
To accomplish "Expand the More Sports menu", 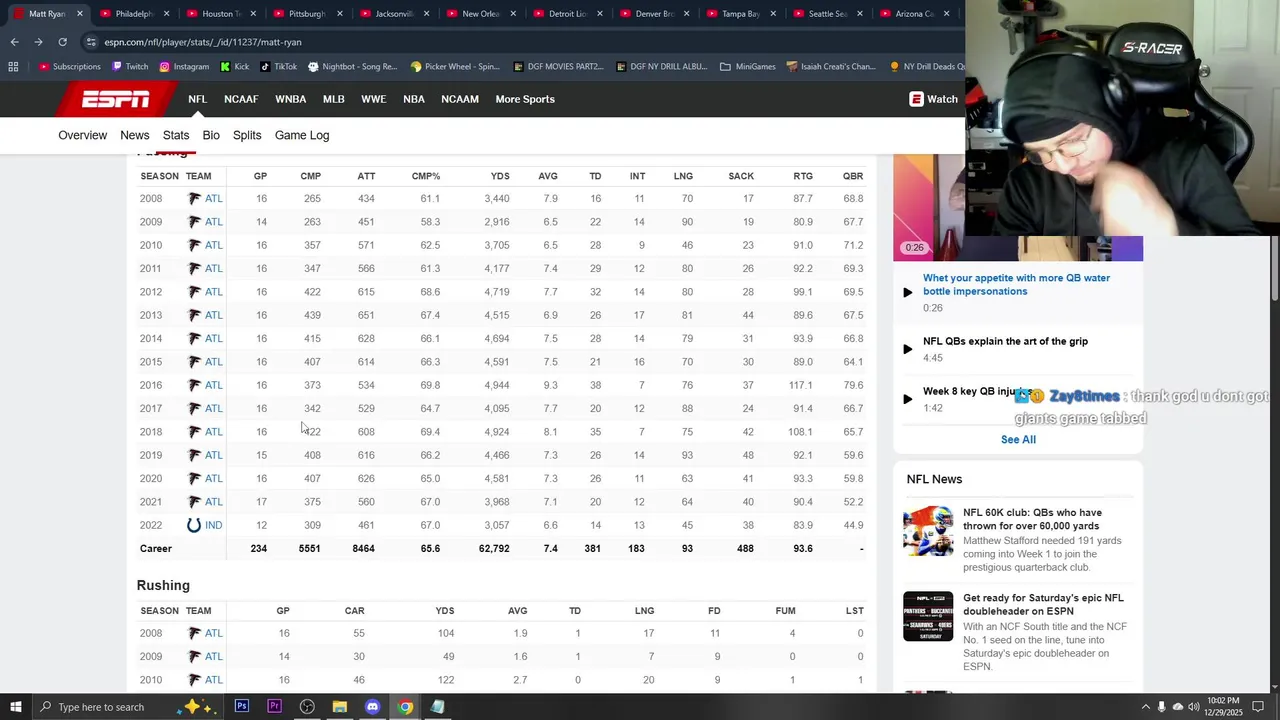I will (525, 99).
